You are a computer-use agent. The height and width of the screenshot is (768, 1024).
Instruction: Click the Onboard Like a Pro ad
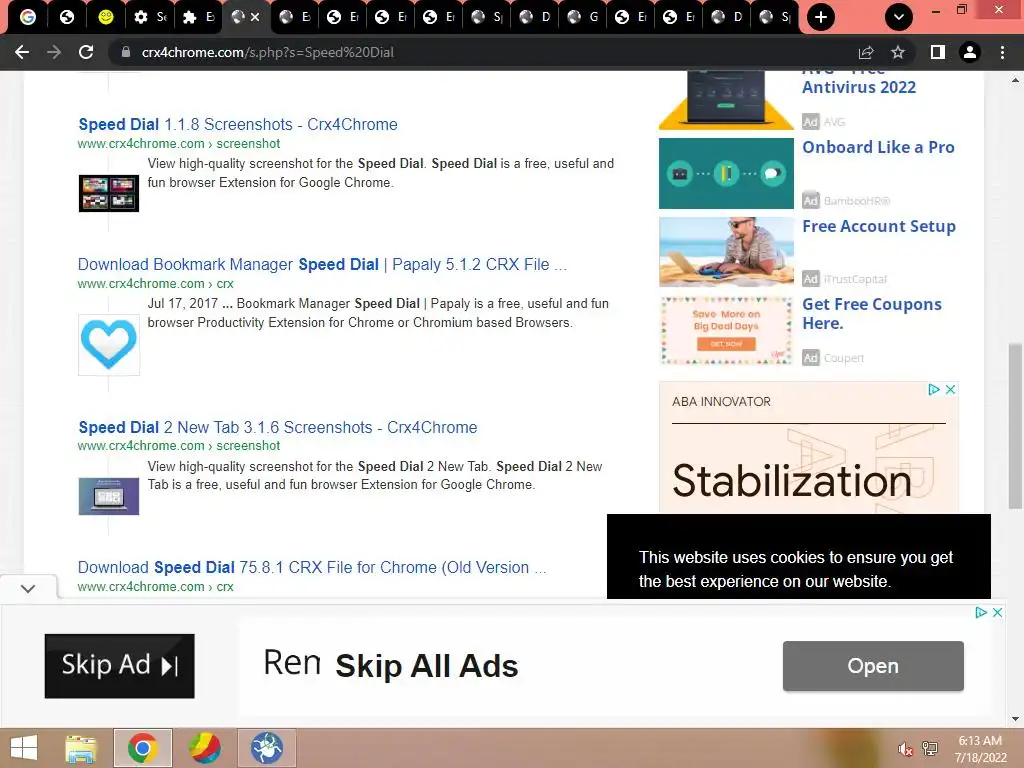click(878, 148)
